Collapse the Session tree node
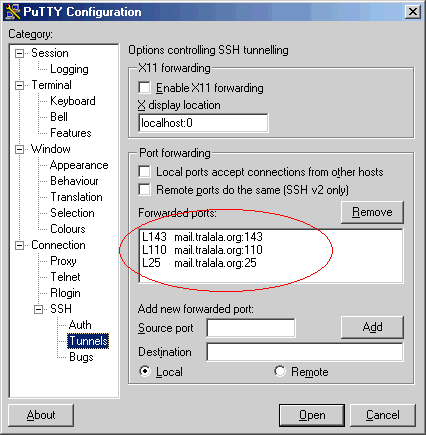Image resolution: width=426 pixels, height=435 pixels. 20,53
